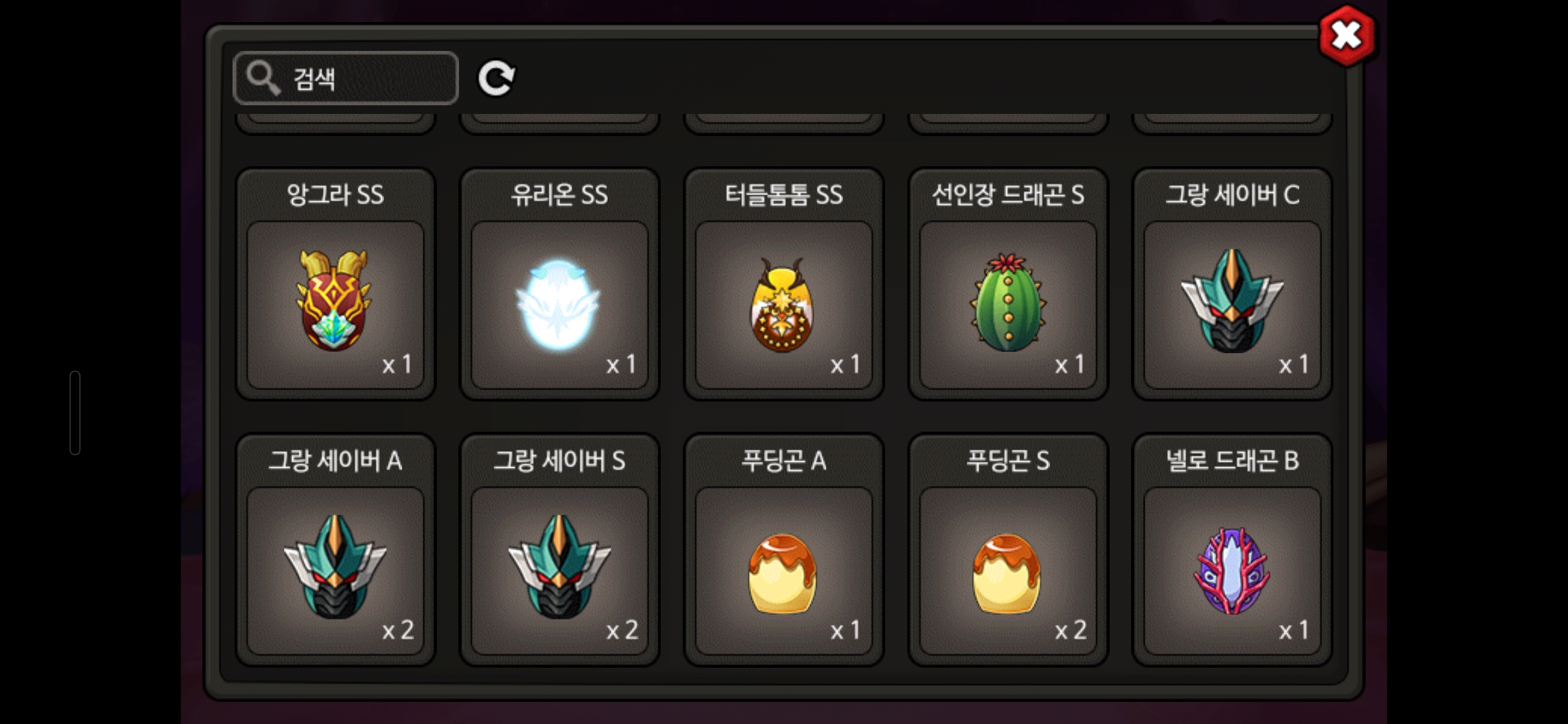Choose the 터들톰톰 SS egg
Image resolution: width=1568 pixels, height=724 pixels.
click(783, 284)
